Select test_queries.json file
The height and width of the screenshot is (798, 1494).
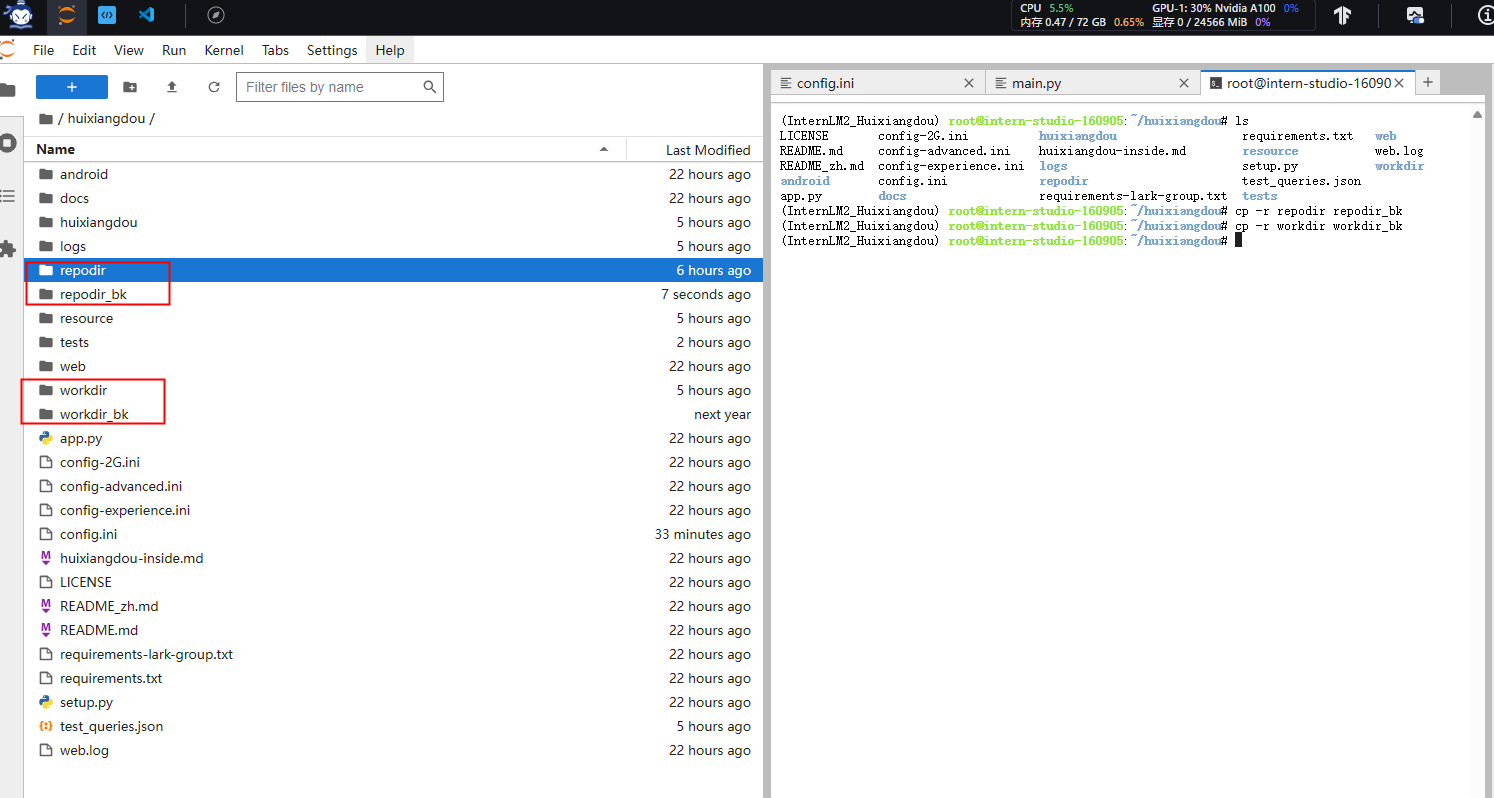395,726
